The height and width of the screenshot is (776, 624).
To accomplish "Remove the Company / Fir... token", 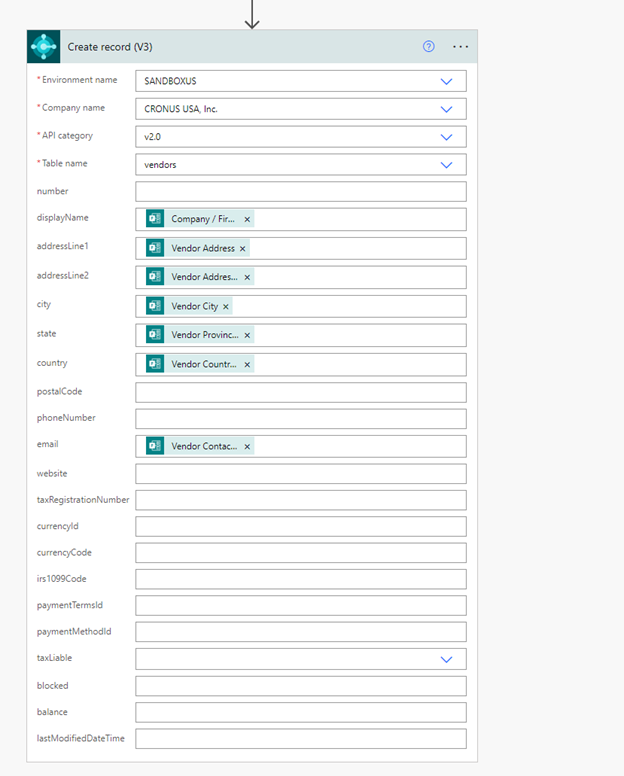I will (247, 219).
